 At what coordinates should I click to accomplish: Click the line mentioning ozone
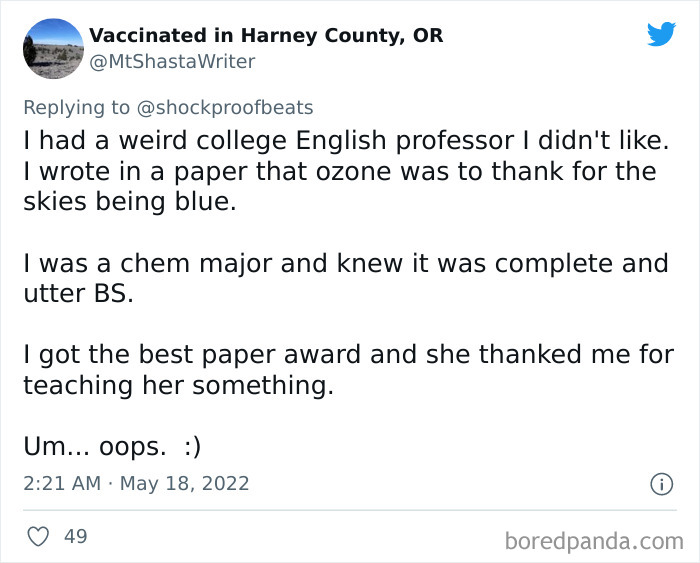click(339, 171)
